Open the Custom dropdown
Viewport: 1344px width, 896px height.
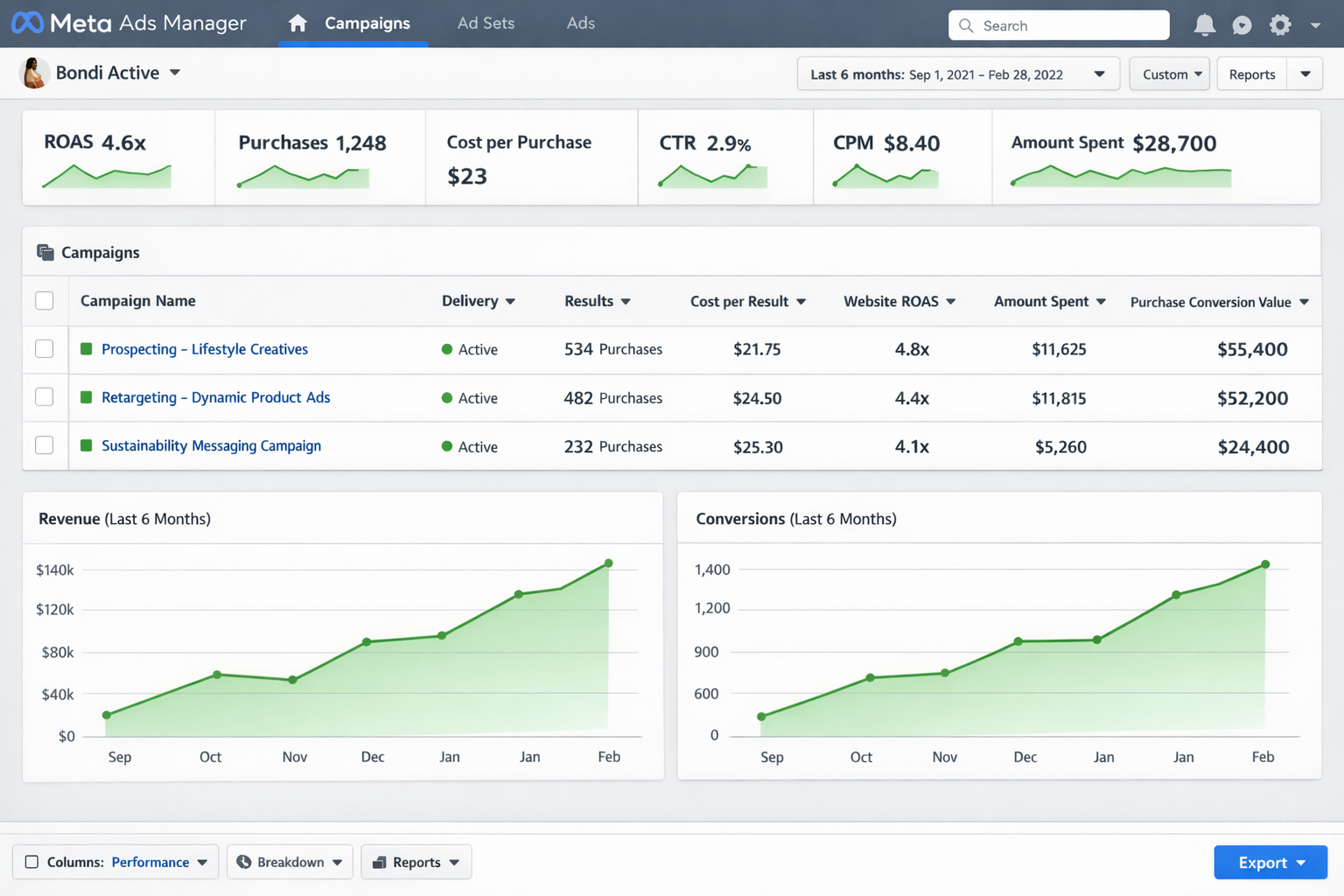(x=1169, y=73)
